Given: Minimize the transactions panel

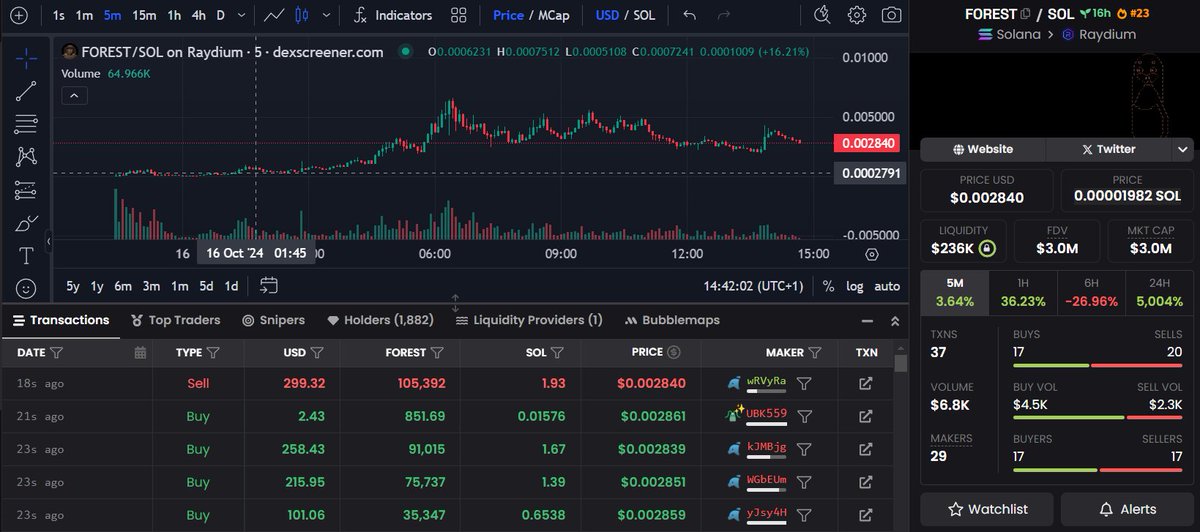Looking at the screenshot, I should [x=866, y=321].
